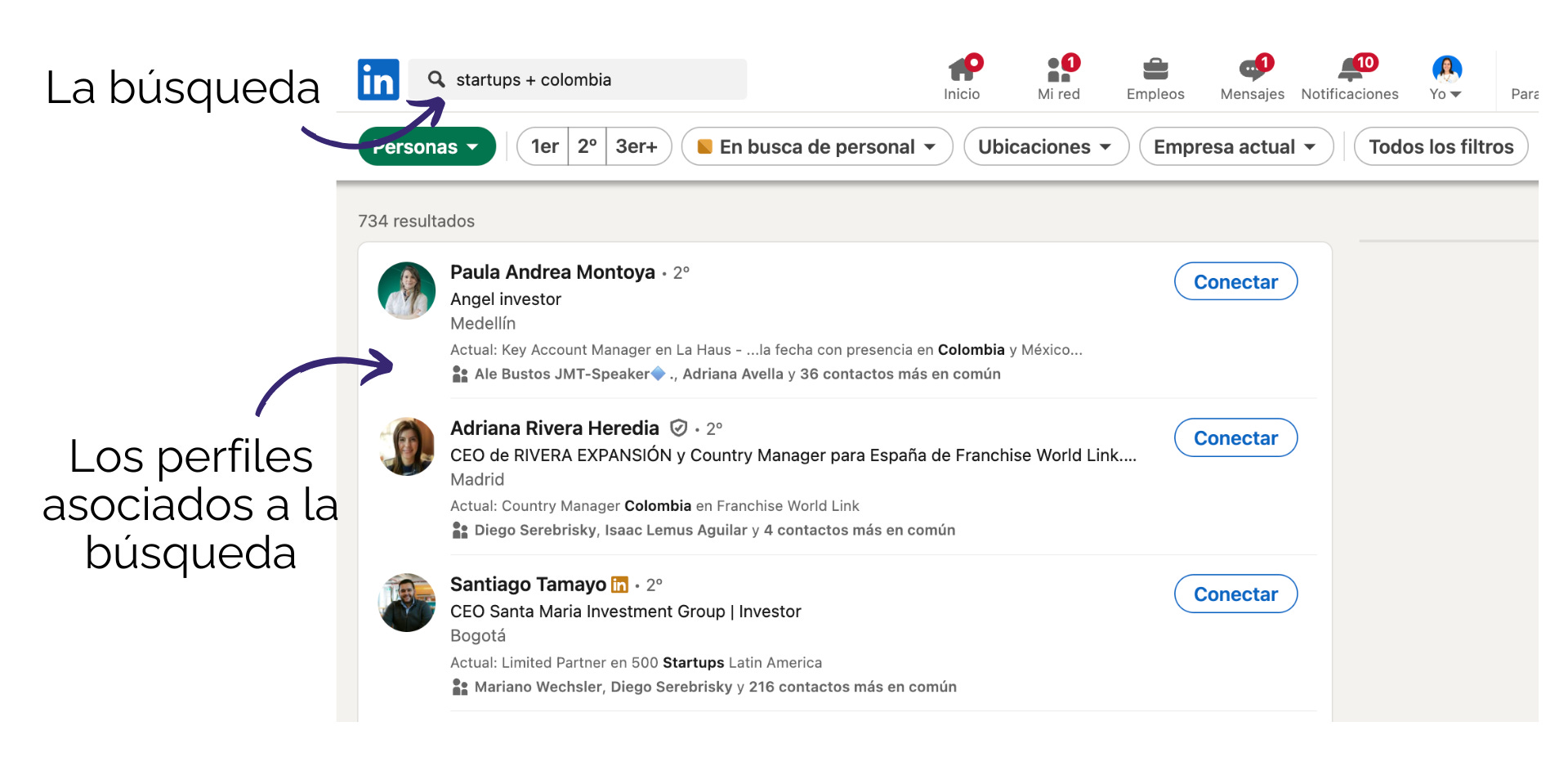Toggle the 1er connection filter
This screenshot has width=1568, height=762.
544,146
